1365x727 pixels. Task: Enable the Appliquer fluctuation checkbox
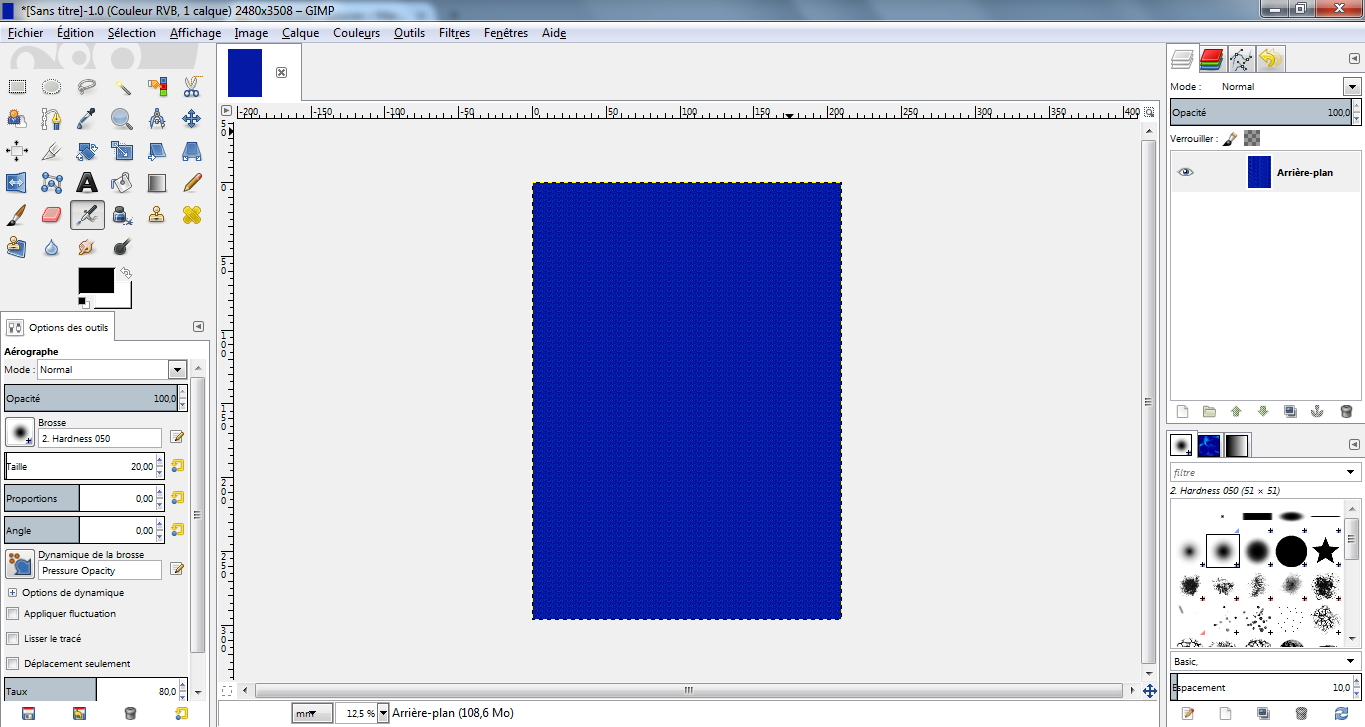click(x=13, y=614)
